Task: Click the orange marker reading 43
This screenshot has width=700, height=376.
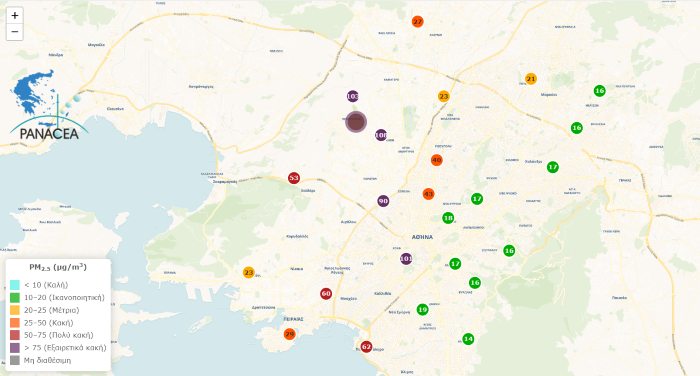Action: click(x=429, y=194)
